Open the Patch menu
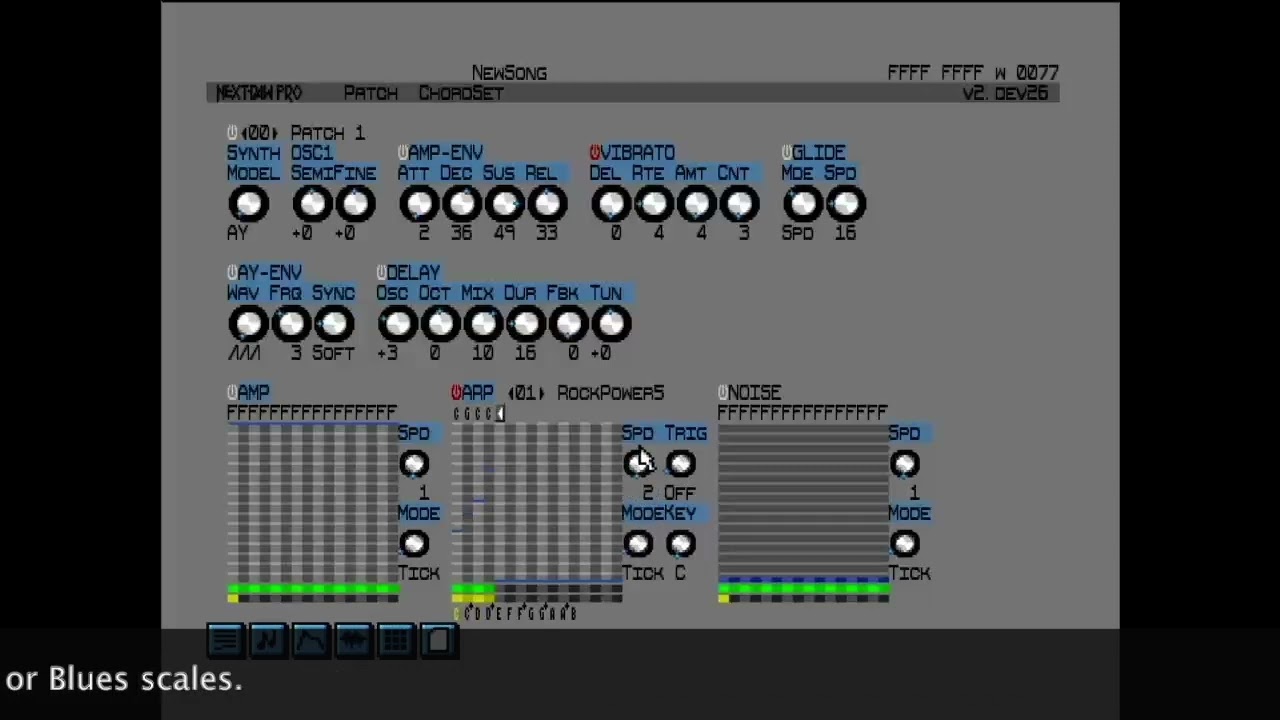The image size is (1280, 720). click(370, 93)
